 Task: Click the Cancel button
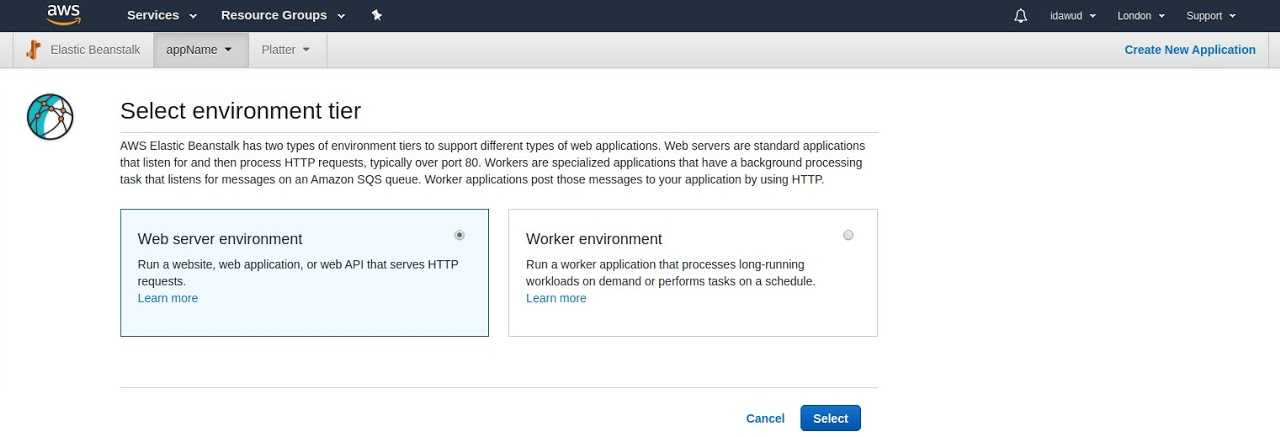[765, 418]
